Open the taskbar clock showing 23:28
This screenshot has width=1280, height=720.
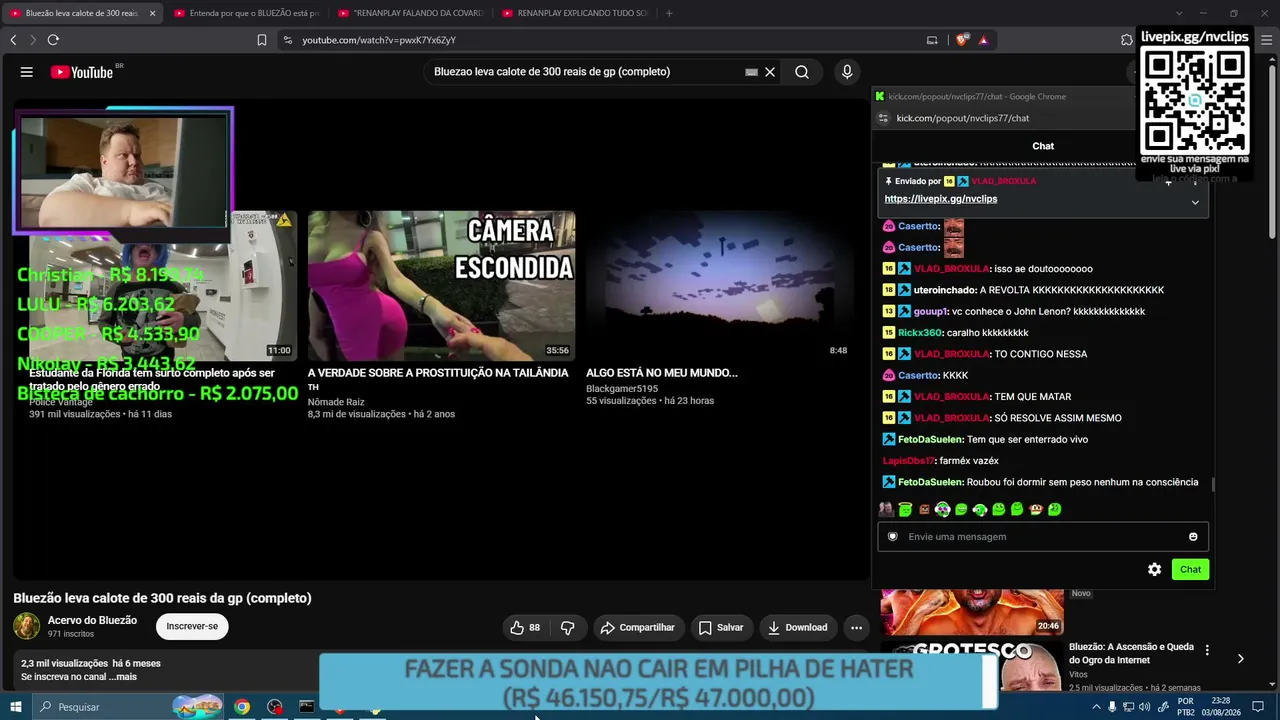[x=1220, y=707]
